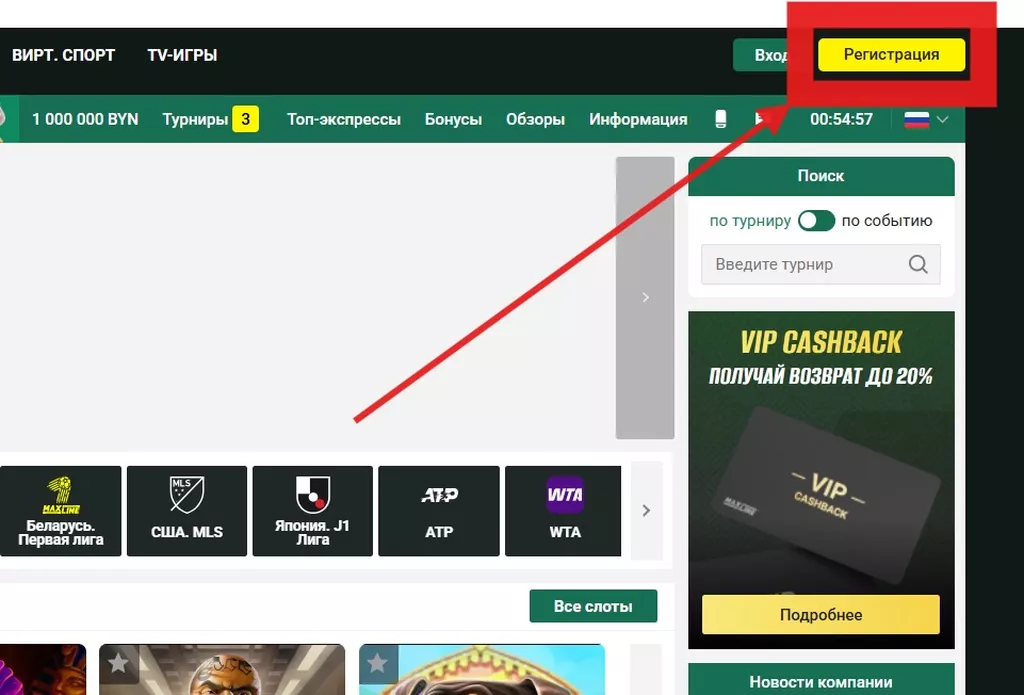Open the Russian flag language dropdown
This screenshot has width=1024, height=695.
[926, 120]
